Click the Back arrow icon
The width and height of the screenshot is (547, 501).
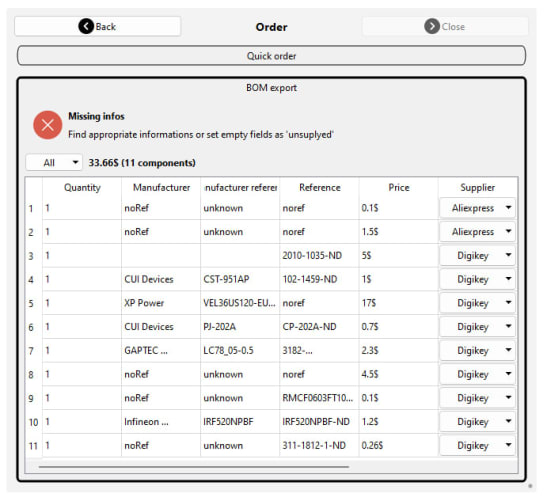[x=86, y=26]
